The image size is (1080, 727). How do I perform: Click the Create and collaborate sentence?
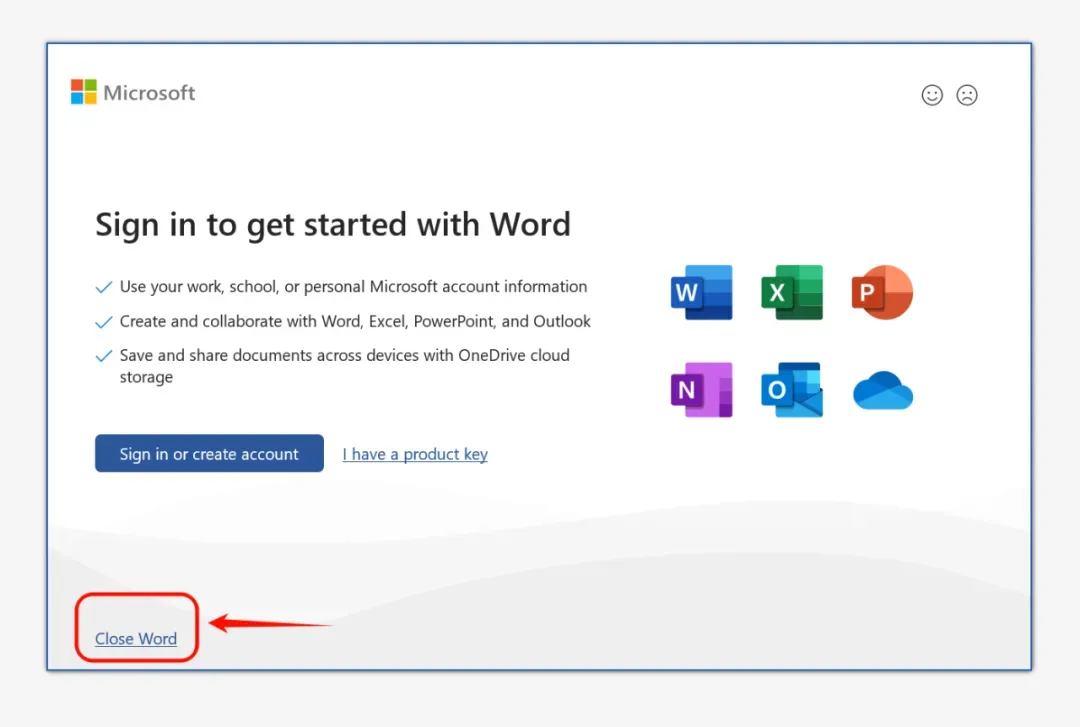pyautogui.click(x=355, y=321)
